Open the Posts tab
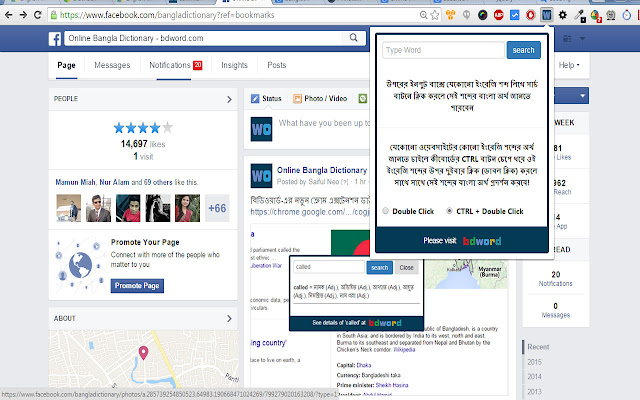The height and width of the screenshot is (400, 640). tap(277, 65)
